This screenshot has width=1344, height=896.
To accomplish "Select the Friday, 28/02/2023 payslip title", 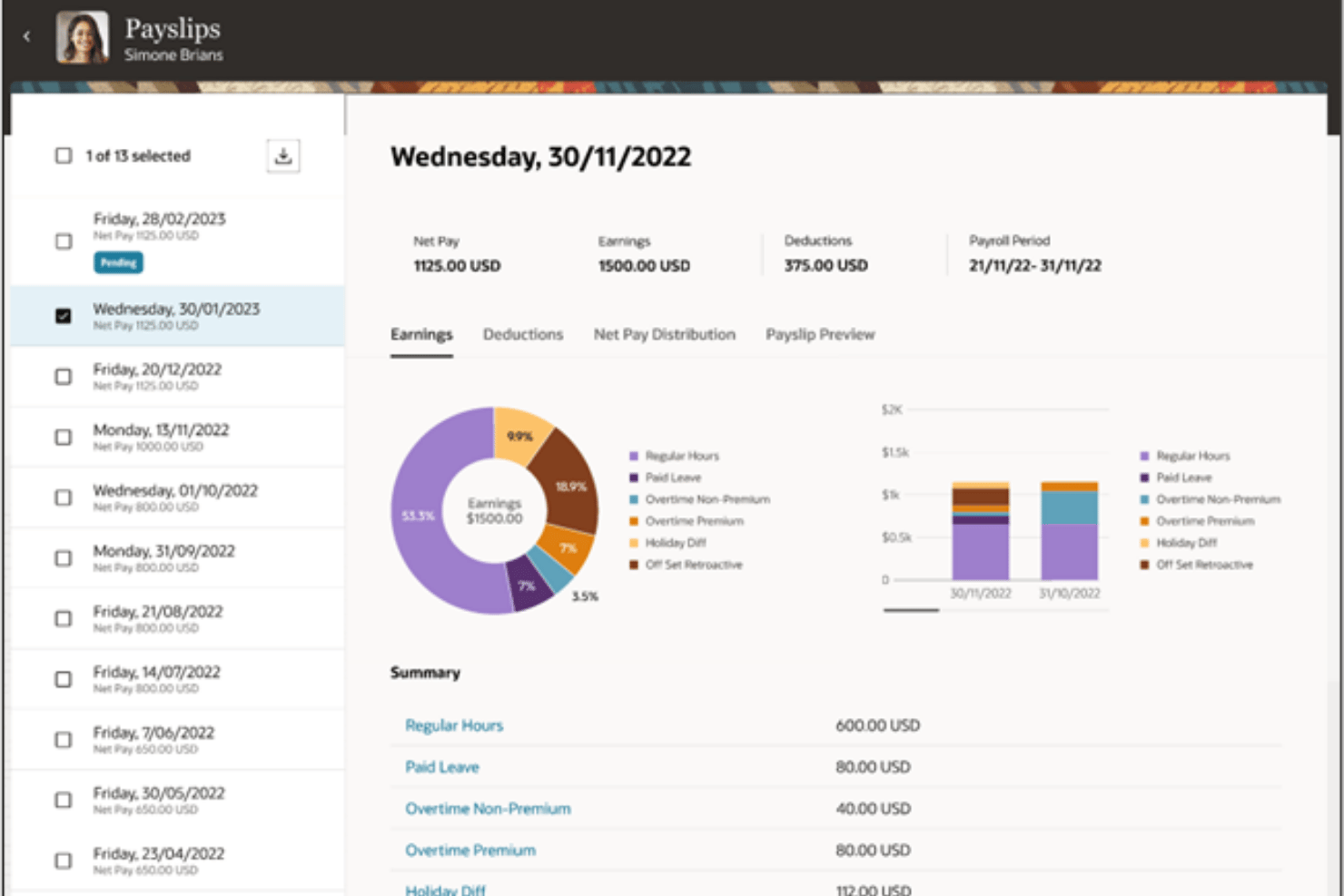I will 159,219.
